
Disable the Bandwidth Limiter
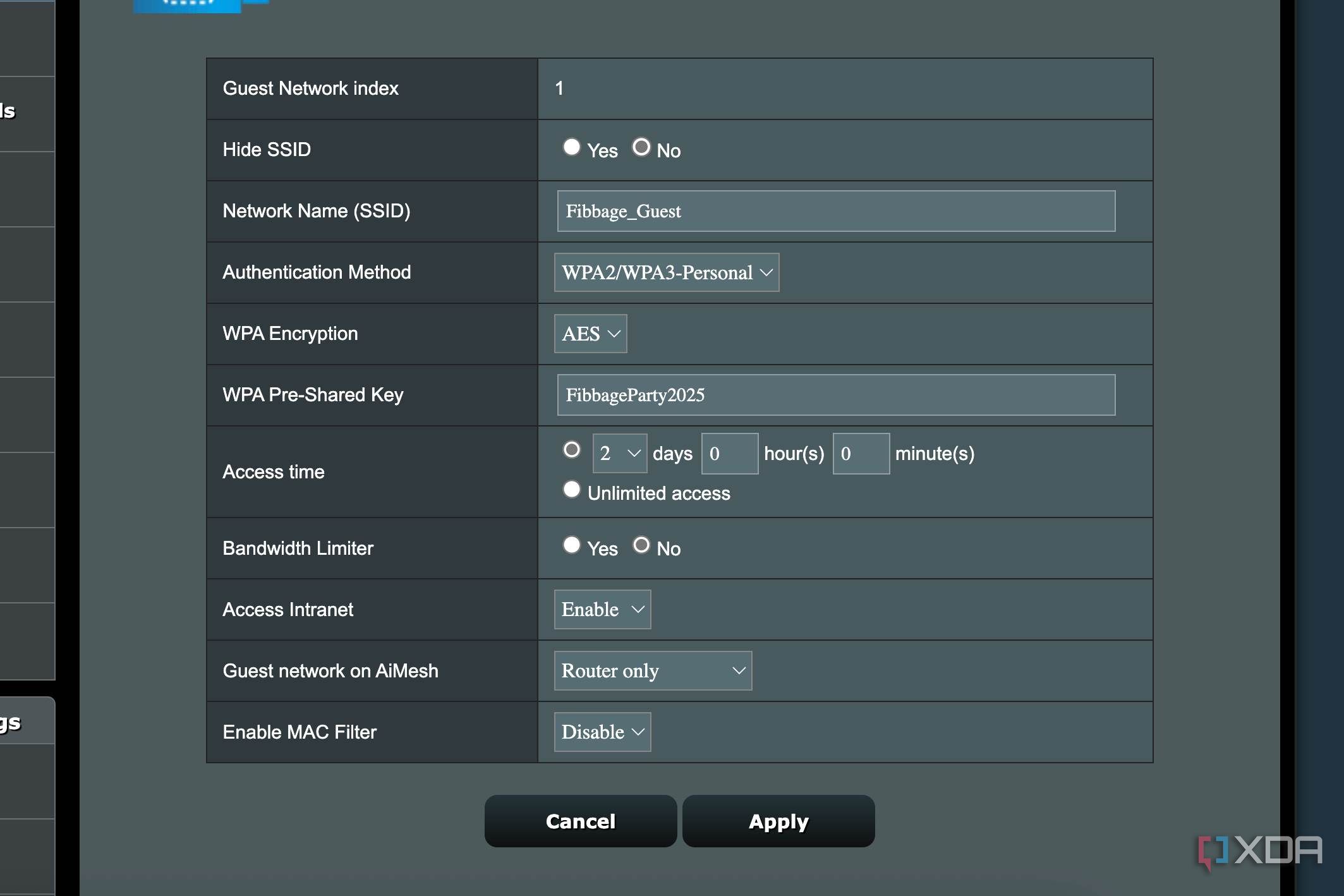pos(642,545)
